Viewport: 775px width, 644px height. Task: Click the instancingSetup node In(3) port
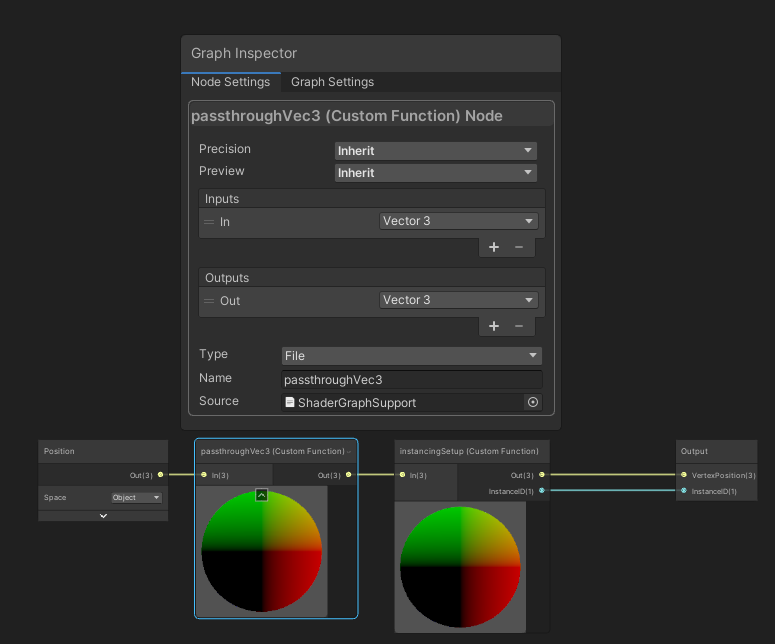click(x=402, y=474)
